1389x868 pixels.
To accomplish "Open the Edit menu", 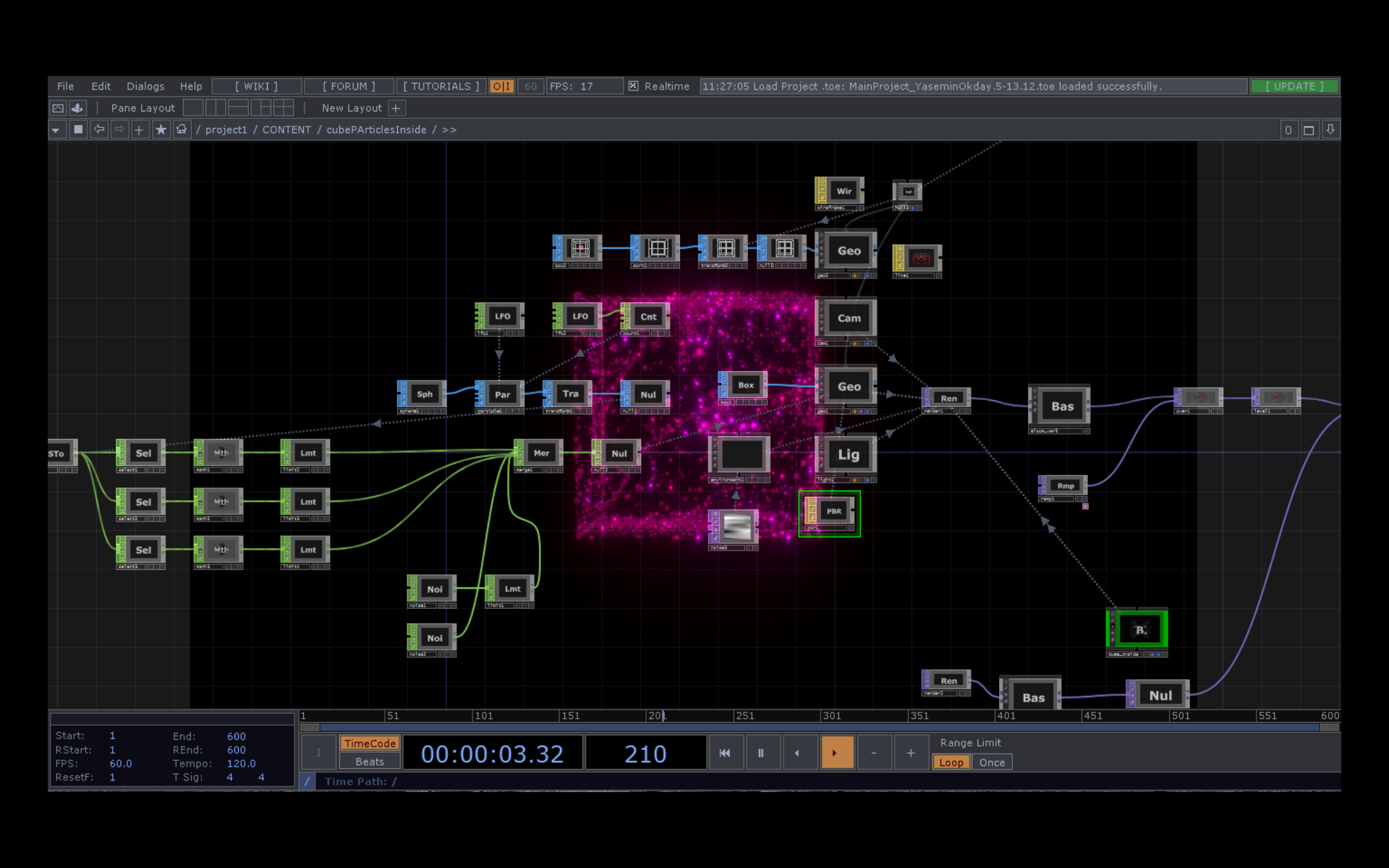I will [x=101, y=86].
